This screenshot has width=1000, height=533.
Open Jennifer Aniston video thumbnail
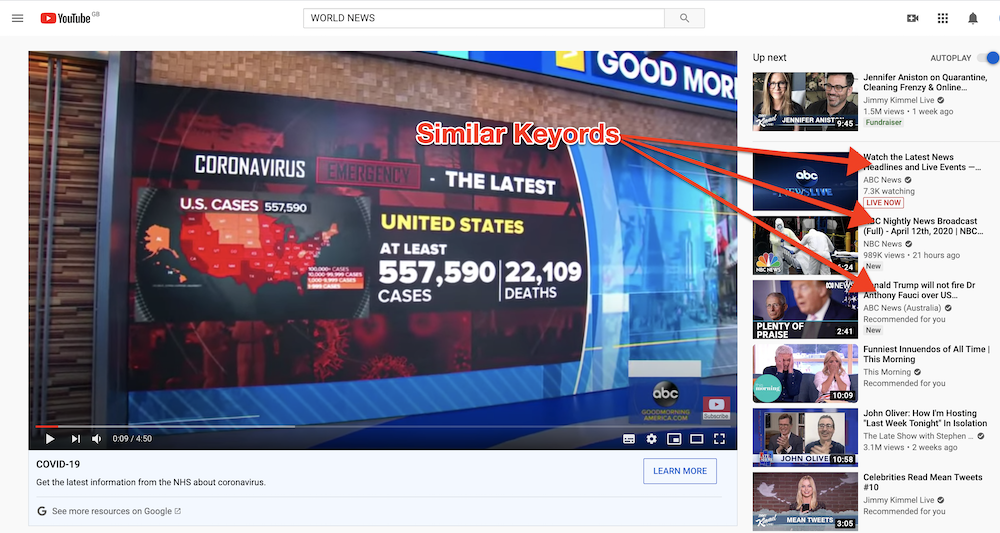click(x=805, y=101)
